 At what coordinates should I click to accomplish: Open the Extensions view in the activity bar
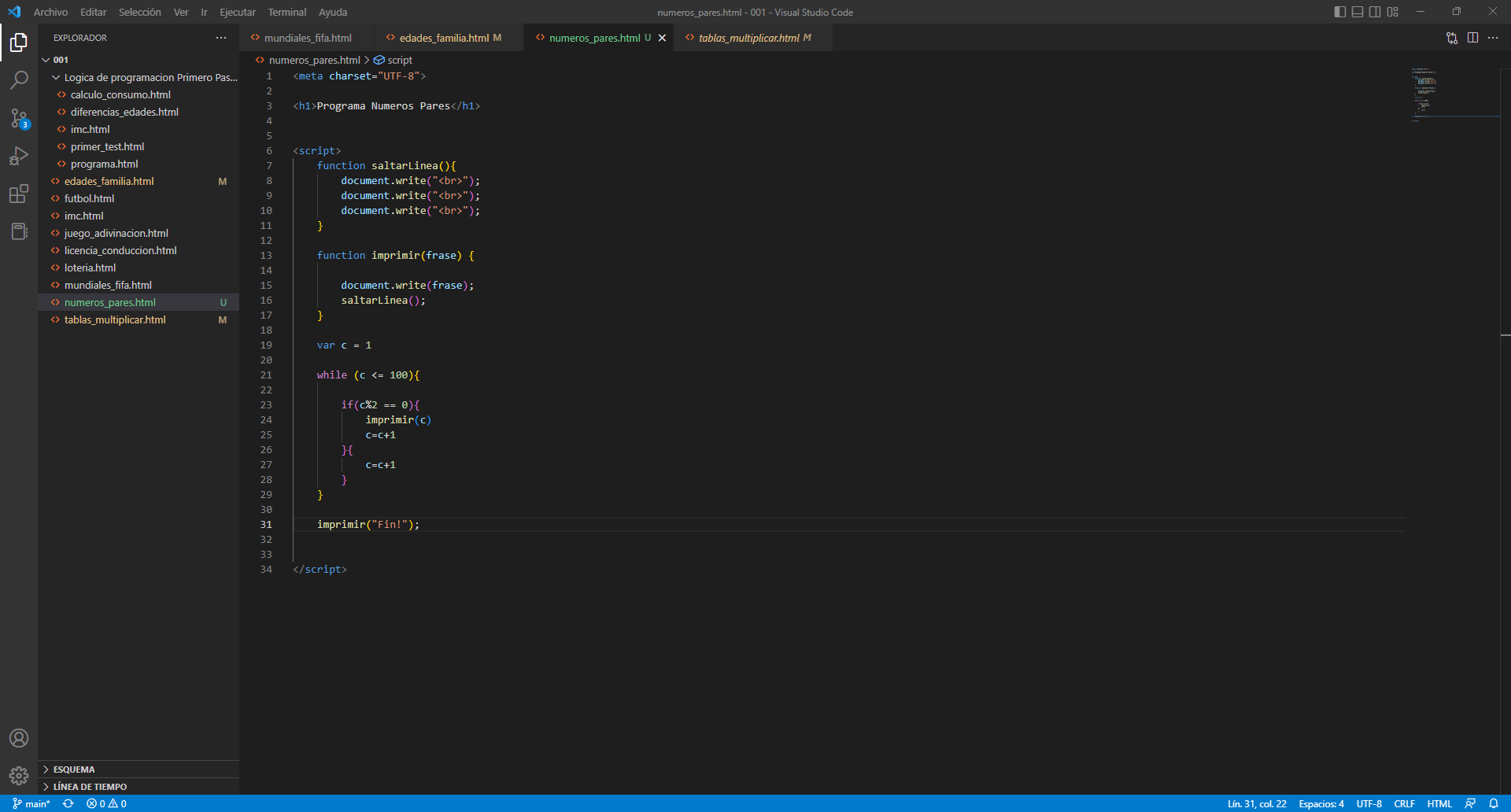pyautogui.click(x=19, y=194)
